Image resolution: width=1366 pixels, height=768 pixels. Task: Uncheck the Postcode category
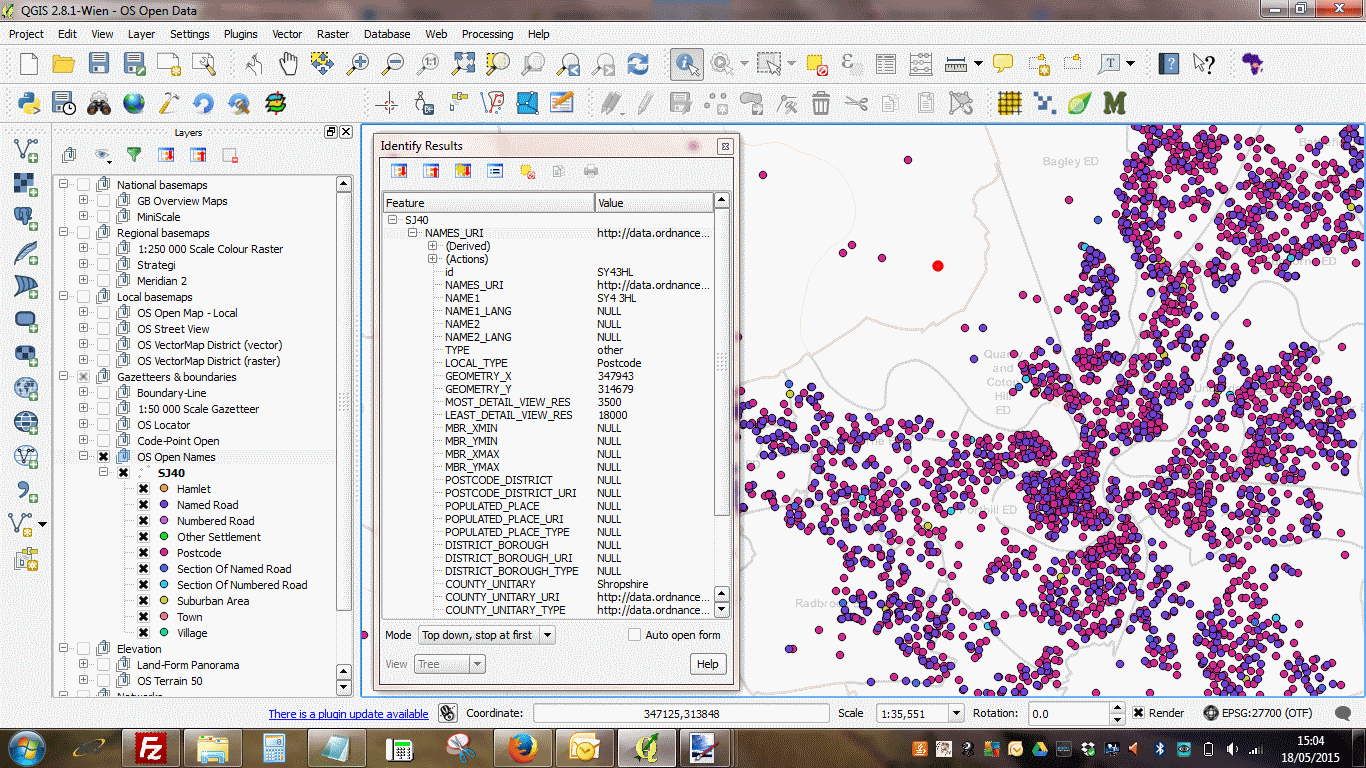[143, 553]
